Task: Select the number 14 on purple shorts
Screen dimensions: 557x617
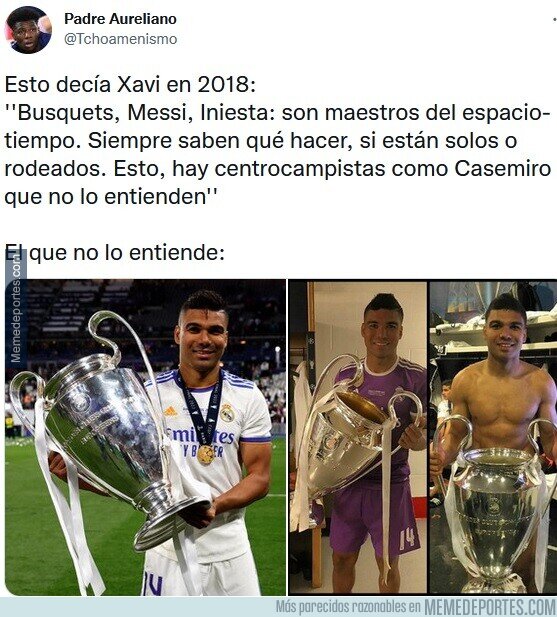Action: pos(407,540)
